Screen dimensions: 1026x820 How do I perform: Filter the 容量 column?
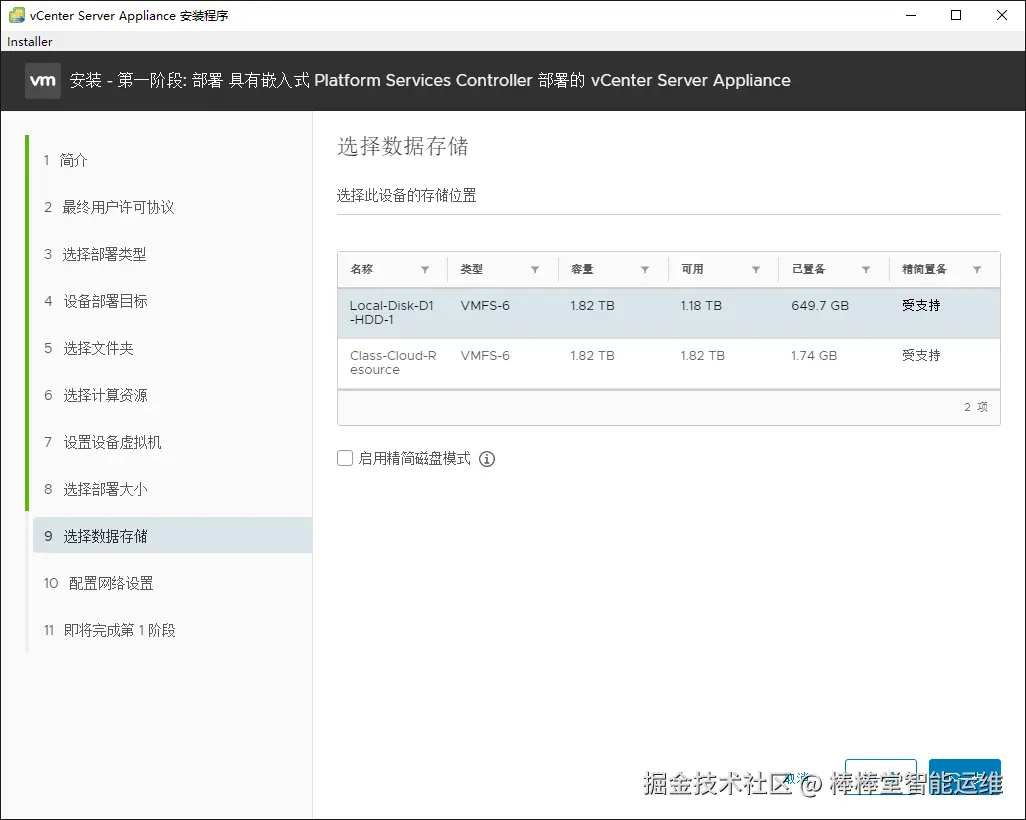[645, 270]
